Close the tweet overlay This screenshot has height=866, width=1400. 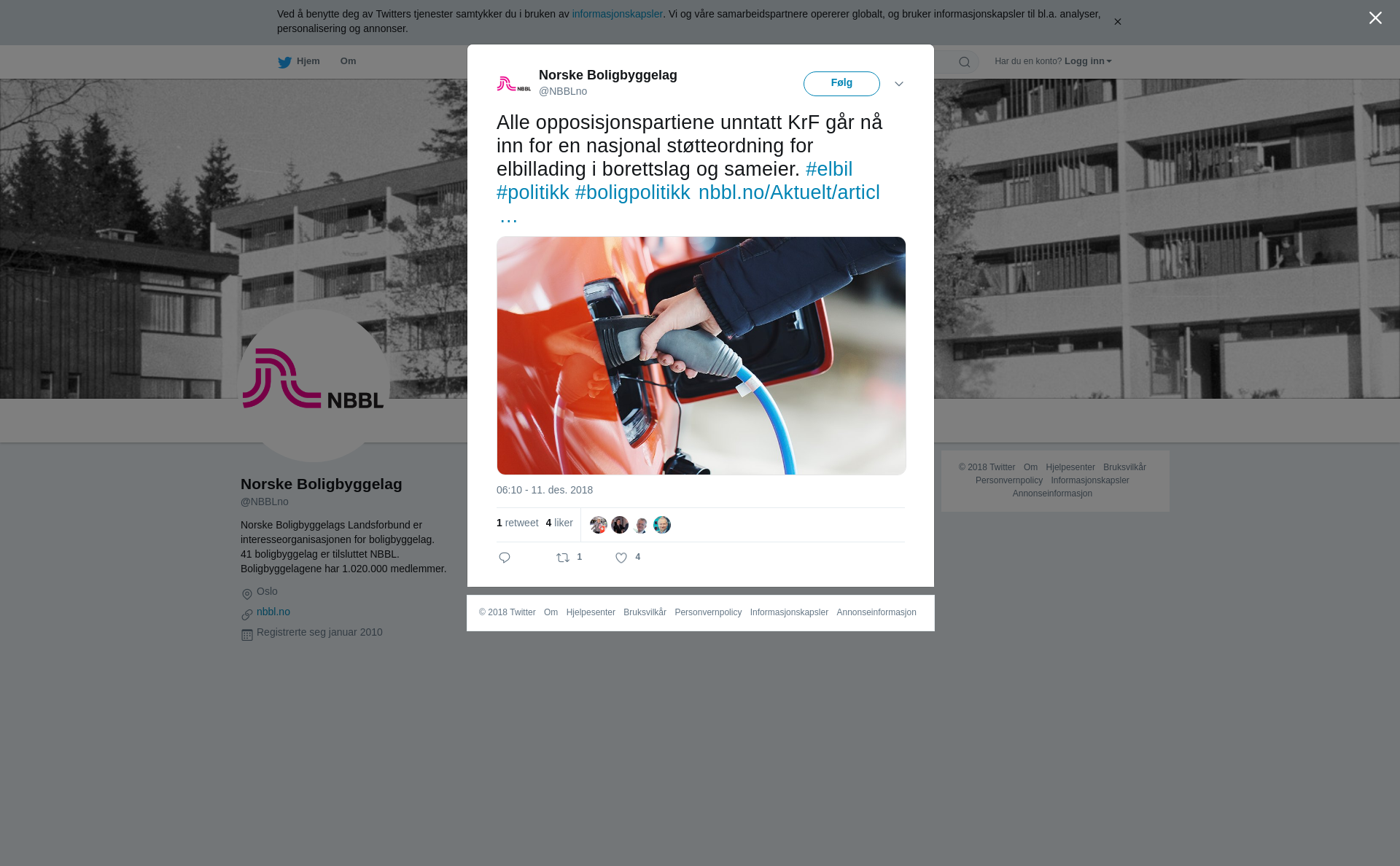click(x=1375, y=18)
